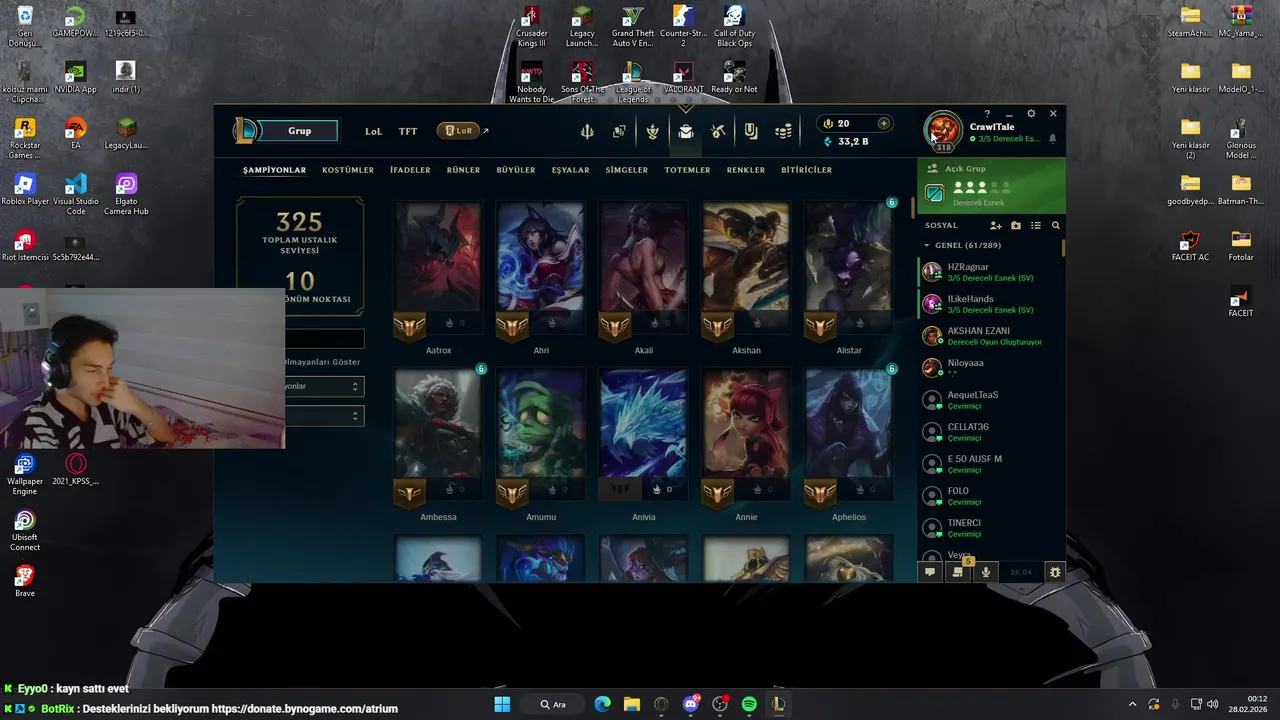
Task: Click the Dereceli Esnek lobby icon
Action: pos(935,193)
